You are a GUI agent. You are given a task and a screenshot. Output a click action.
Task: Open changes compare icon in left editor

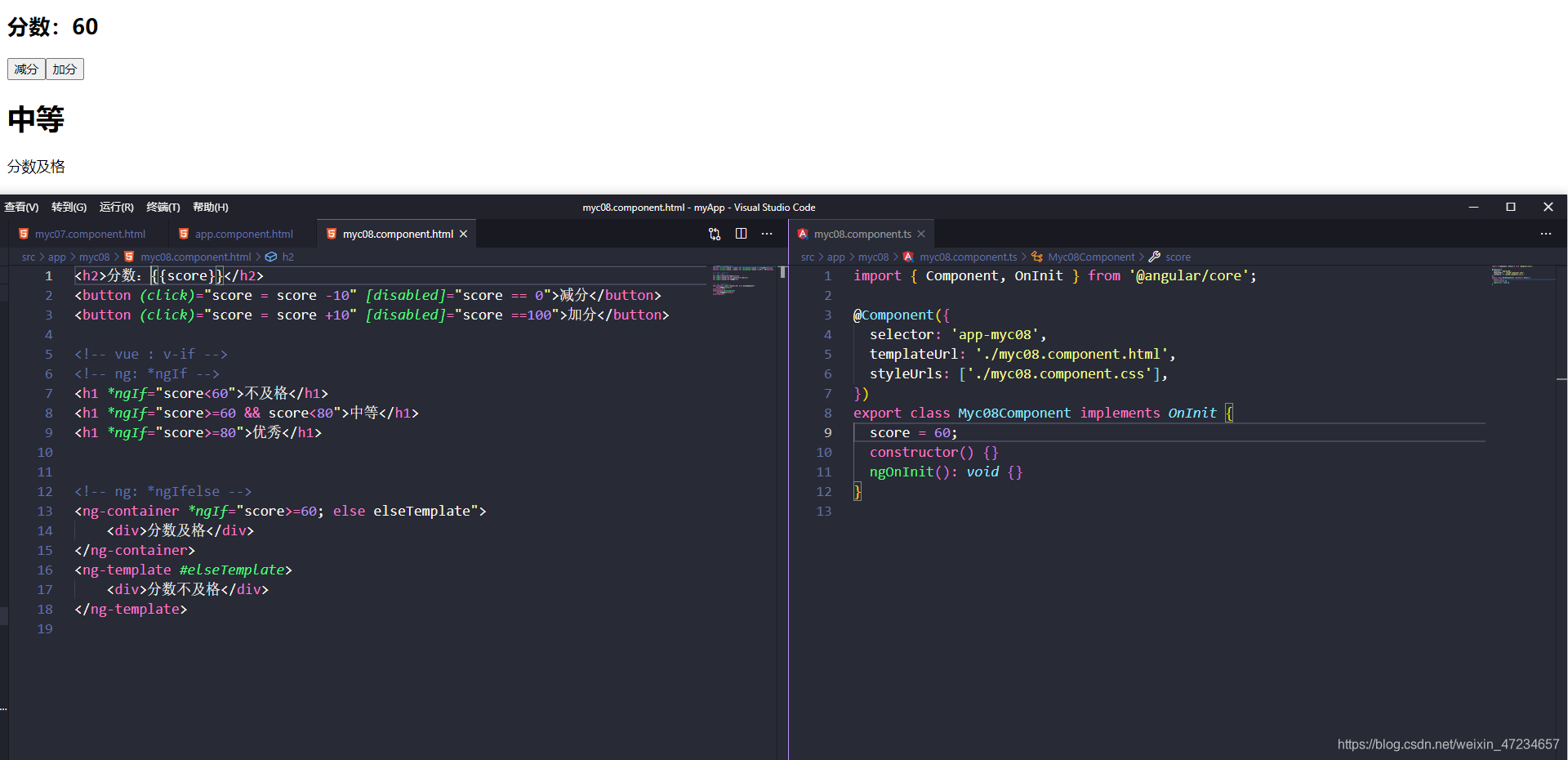[715, 234]
